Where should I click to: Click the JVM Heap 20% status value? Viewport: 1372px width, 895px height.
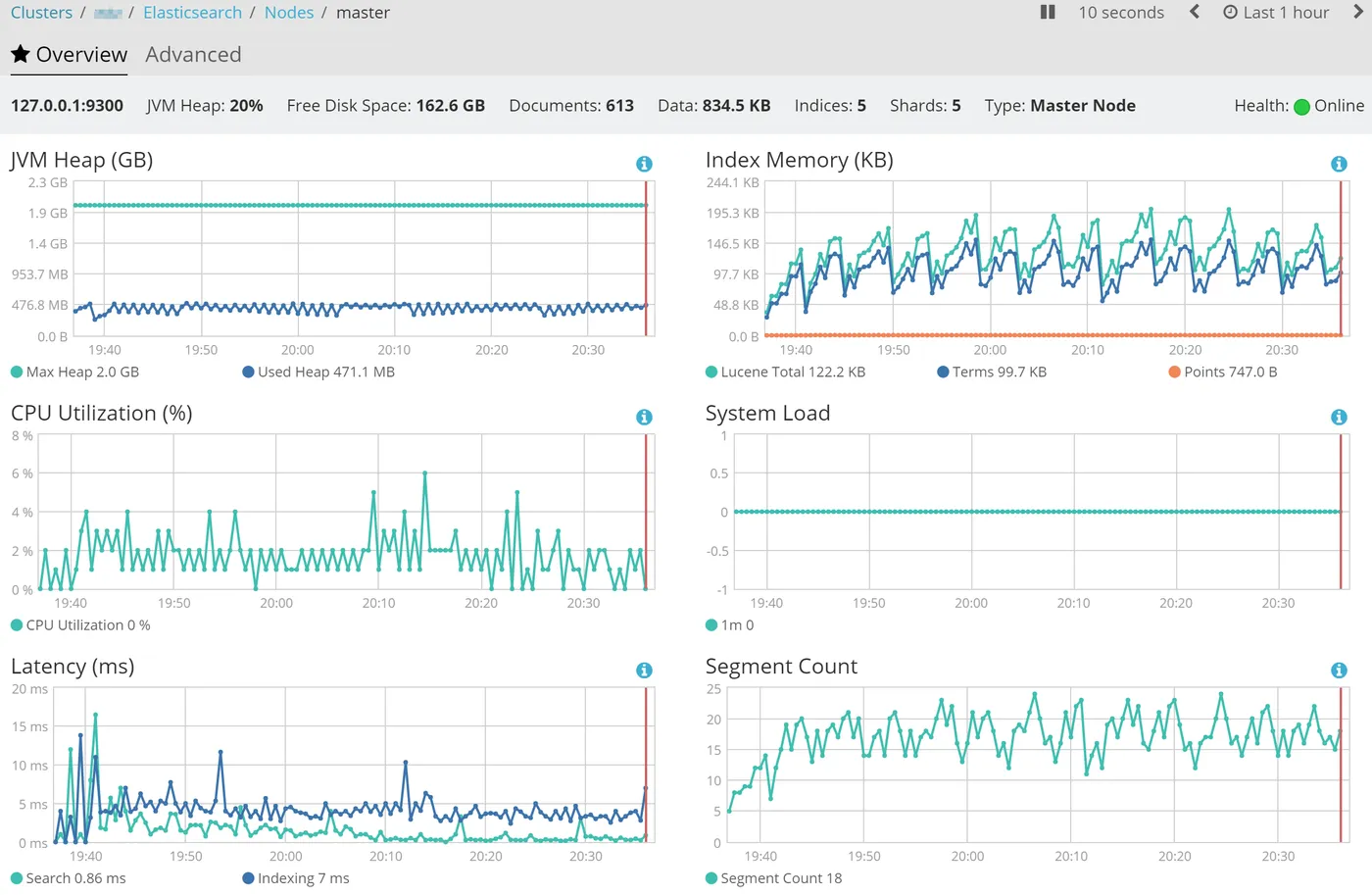coord(205,105)
